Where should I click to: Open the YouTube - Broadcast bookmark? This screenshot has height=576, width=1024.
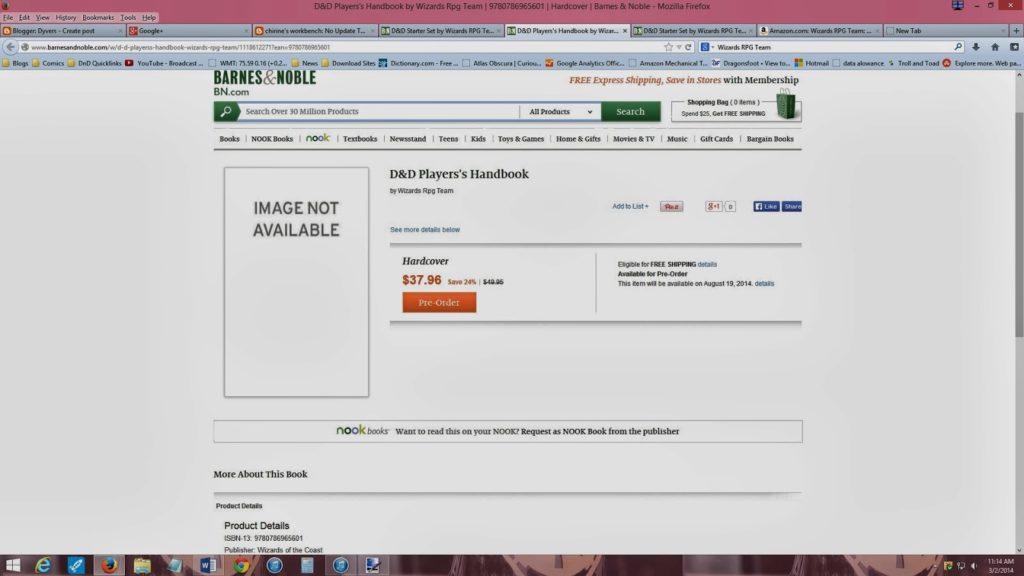pyautogui.click(x=164, y=63)
